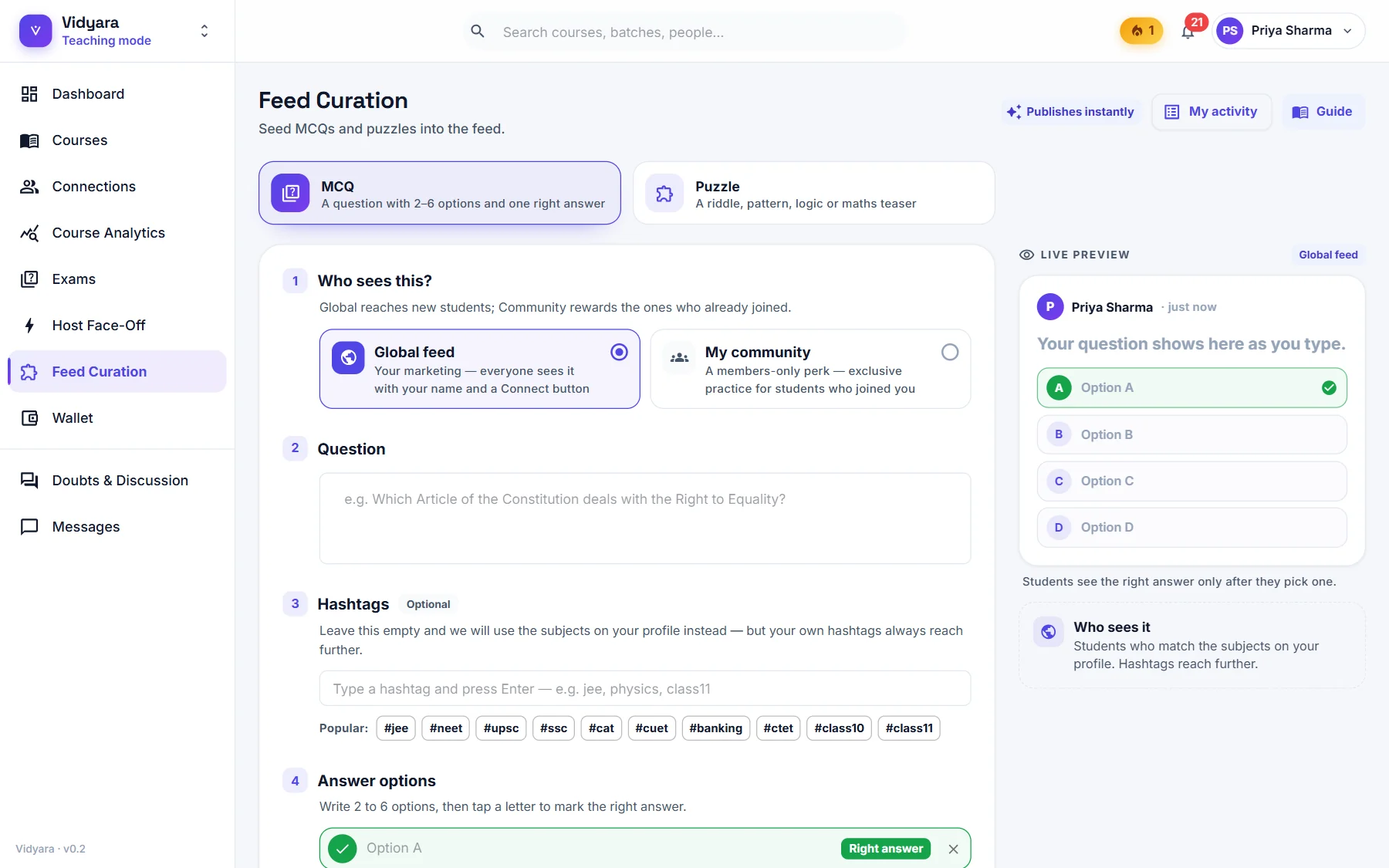Switch to the Puzzle type tab
Viewport: 1389px width, 868px height.
tap(814, 193)
